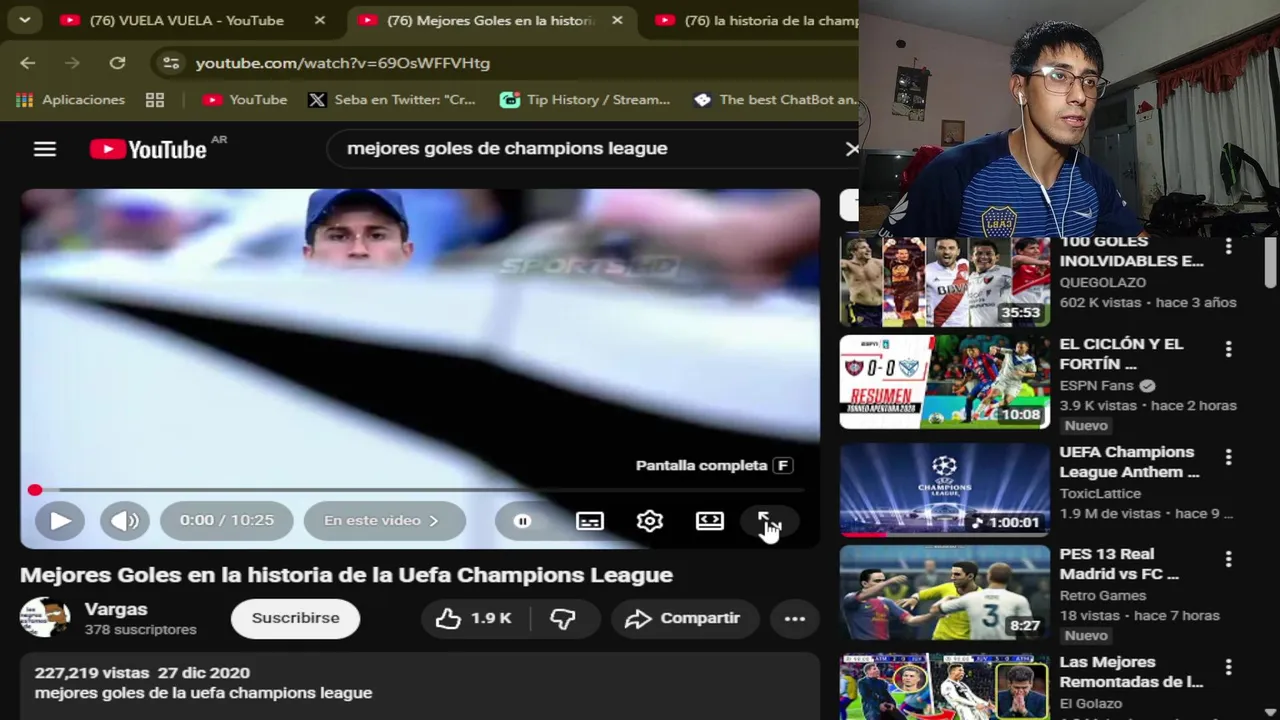Close the Mejores Goles en la historia tab

[x=617, y=20]
